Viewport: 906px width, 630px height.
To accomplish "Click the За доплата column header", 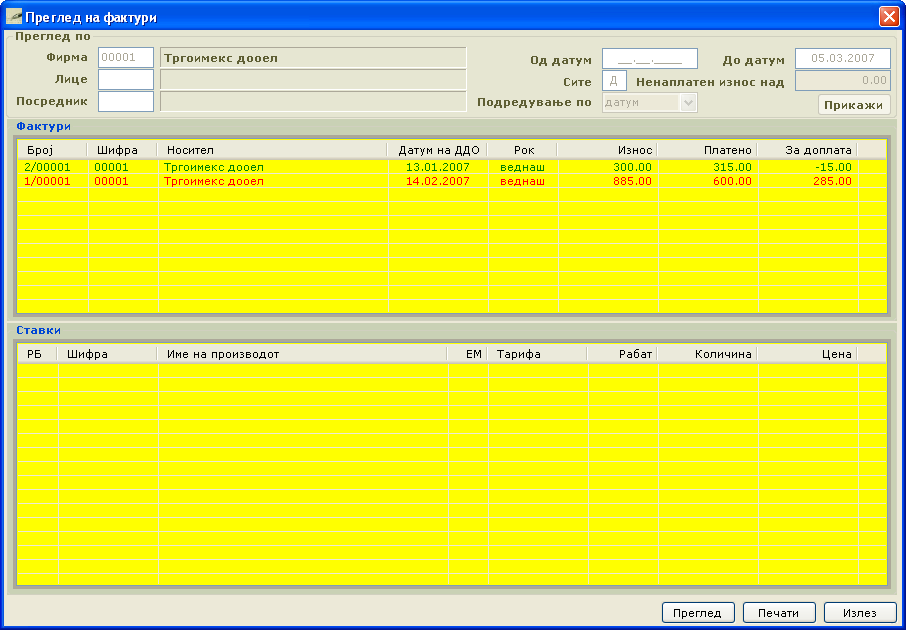I will coord(807,150).
